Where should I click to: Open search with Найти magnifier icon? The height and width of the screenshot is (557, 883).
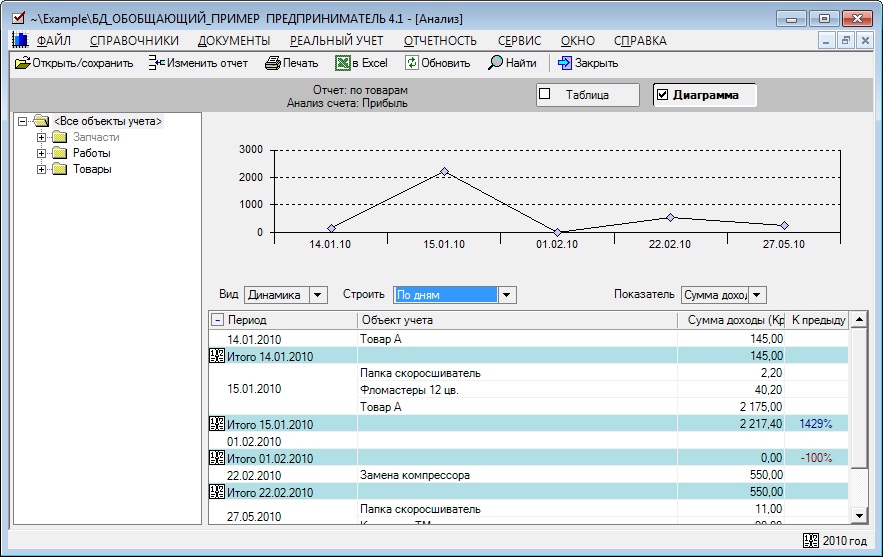[495, 63]
